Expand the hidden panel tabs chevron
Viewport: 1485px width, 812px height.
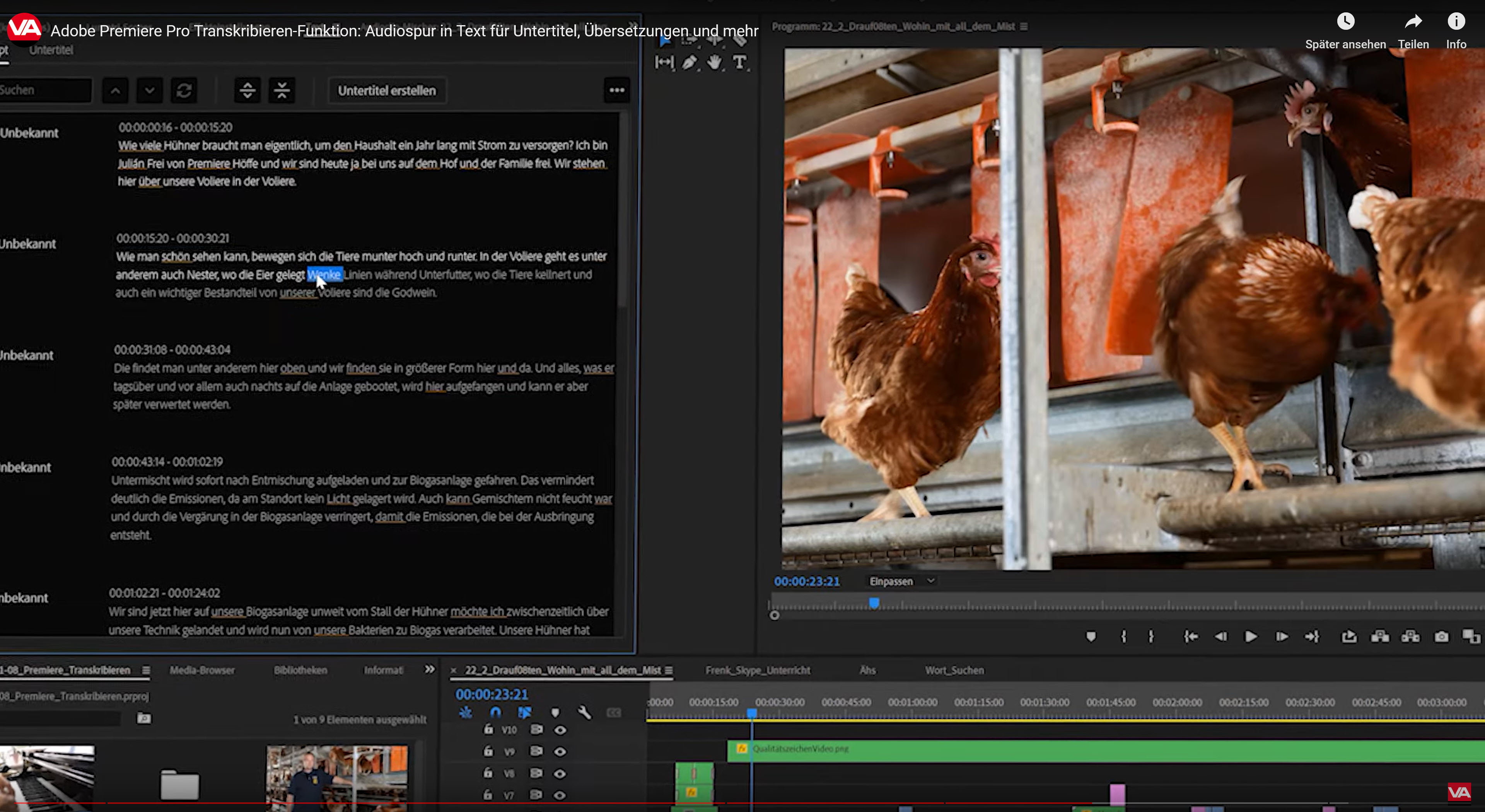430,670
